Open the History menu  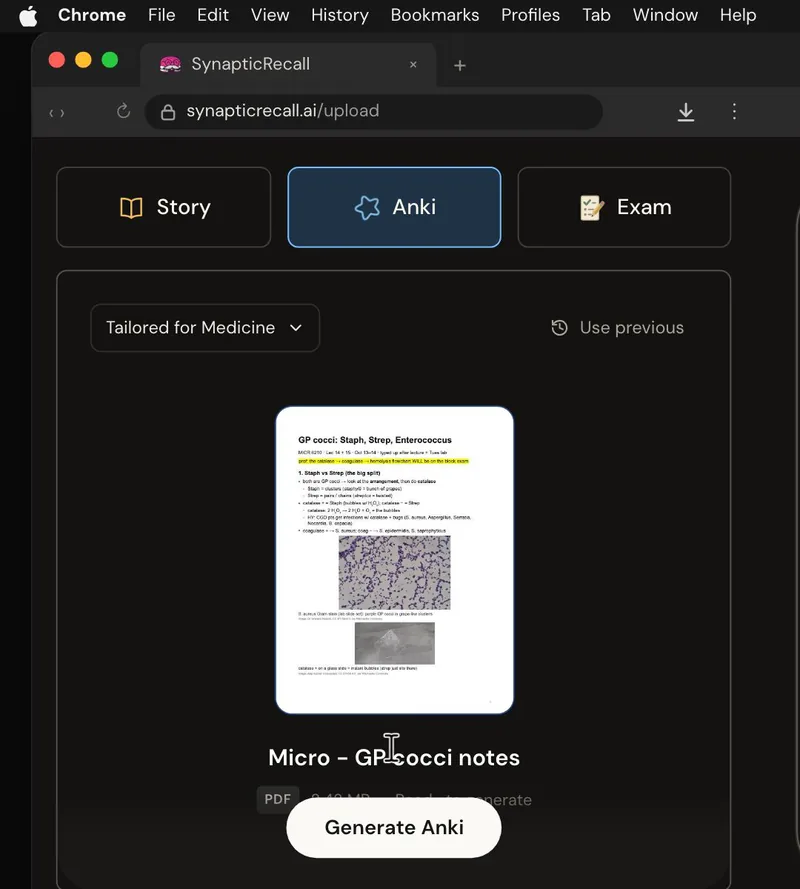pyautogui.click(x=340, y=15)
